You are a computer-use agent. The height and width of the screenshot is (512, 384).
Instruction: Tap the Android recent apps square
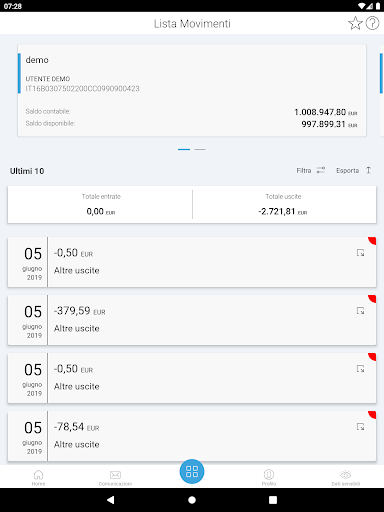273,500
